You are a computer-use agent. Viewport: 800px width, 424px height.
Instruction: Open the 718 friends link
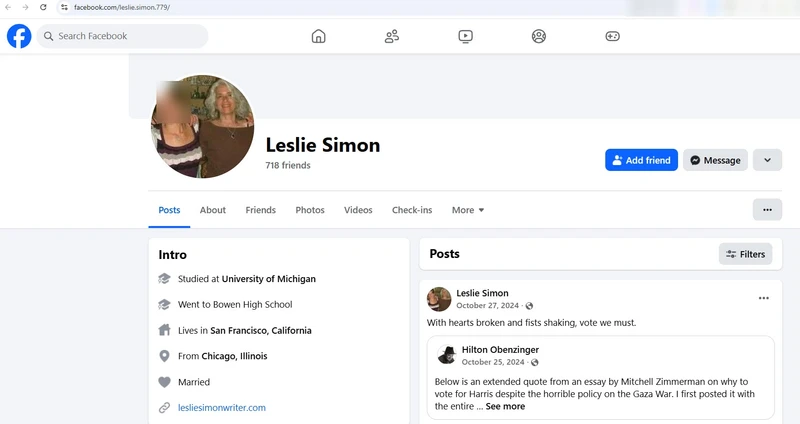pyautogui.click(x=288, y=165)
